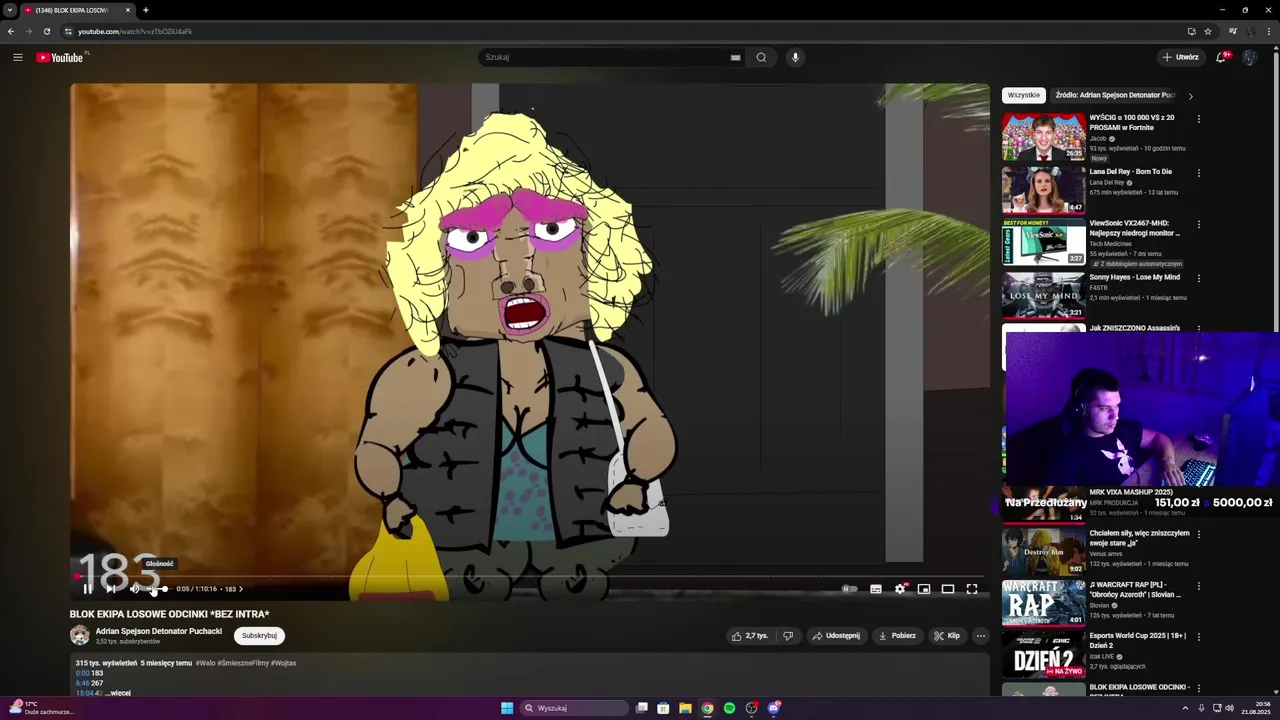Image resolution: width=1280 pixels, height=720 pixels.
Task: Close the BLOK EKIPA tab
Action: 128,10
